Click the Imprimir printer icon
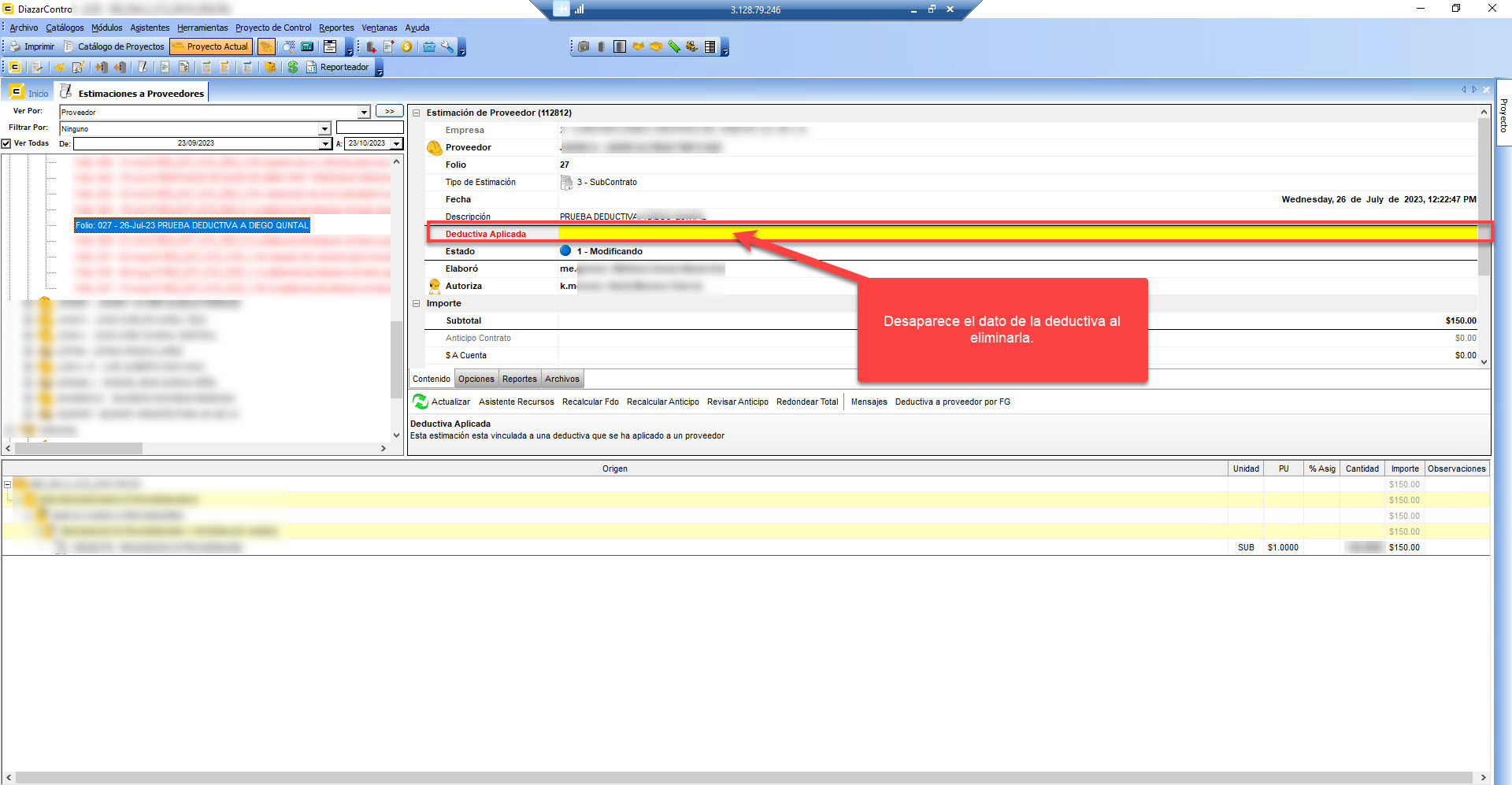Image resolution: width=1512 pixels, height=785 pixels. click(x=15, y=46)
